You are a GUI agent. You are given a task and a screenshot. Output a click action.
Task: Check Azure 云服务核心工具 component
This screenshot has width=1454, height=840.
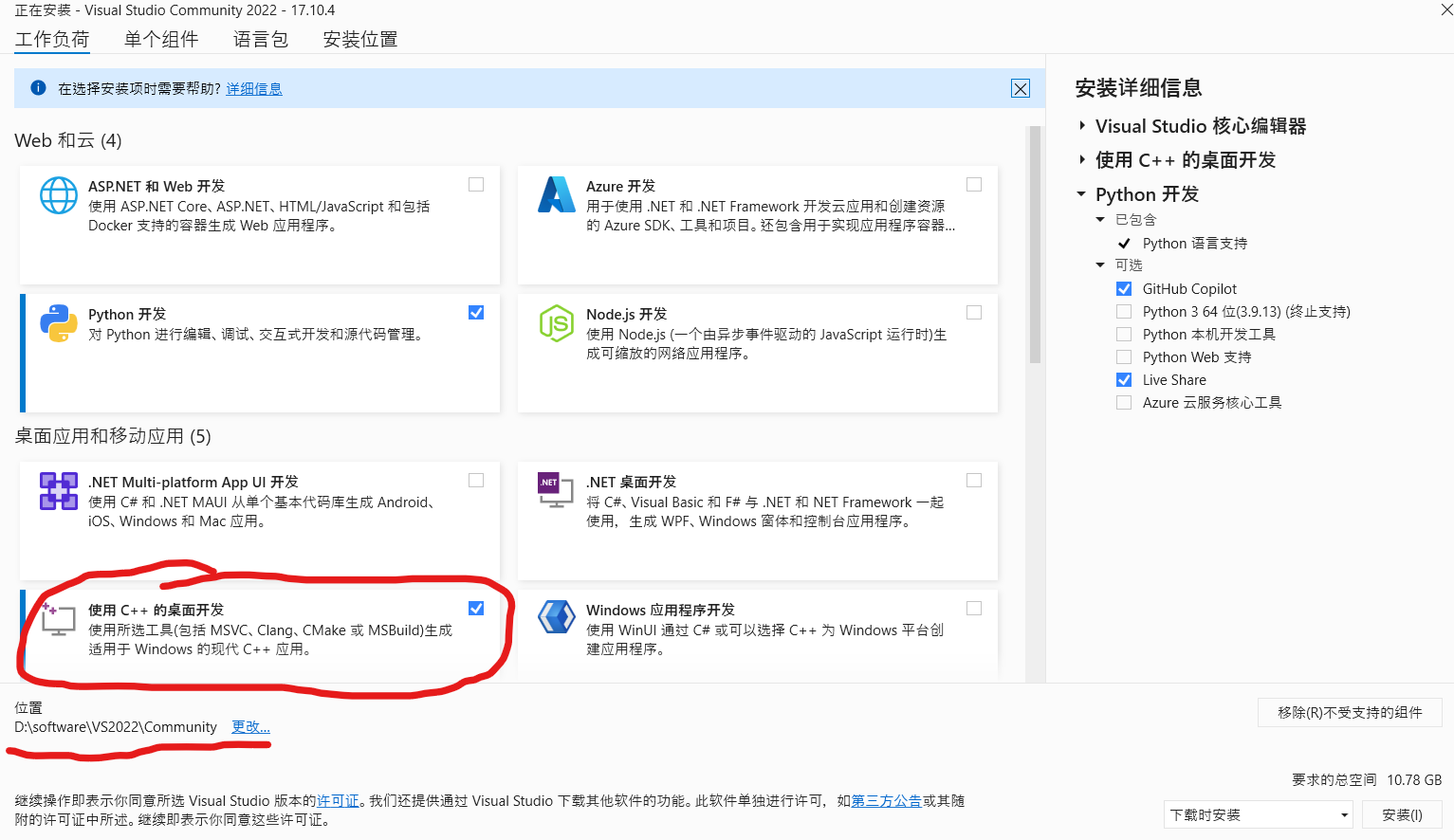coord(1124,403)
